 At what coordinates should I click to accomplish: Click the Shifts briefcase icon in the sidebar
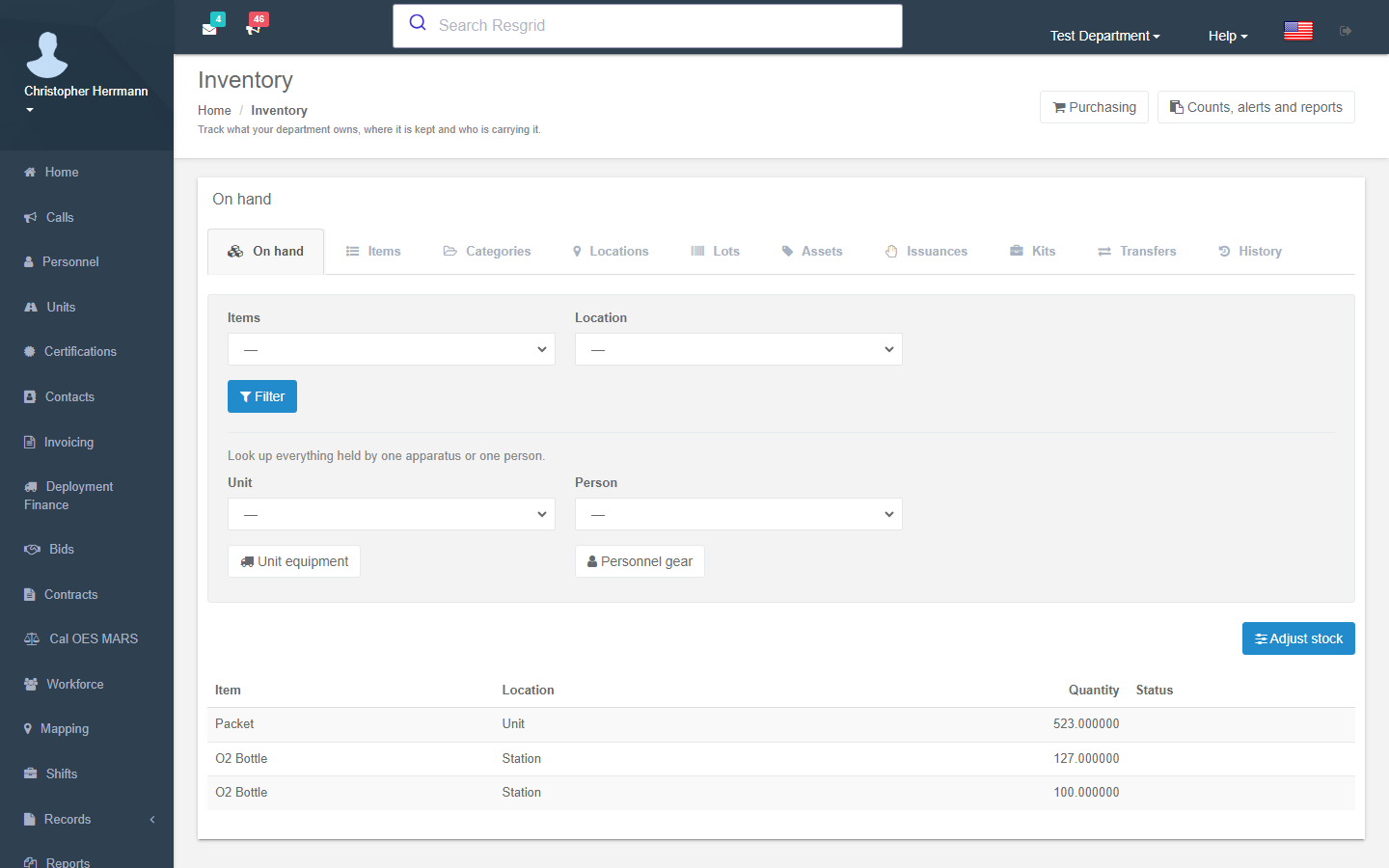(31, 773)
